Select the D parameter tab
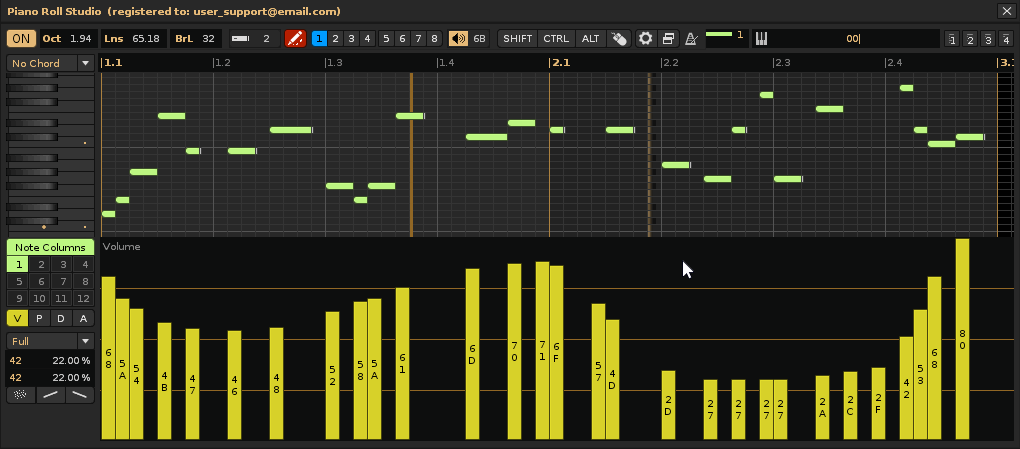 click(61, 319)
